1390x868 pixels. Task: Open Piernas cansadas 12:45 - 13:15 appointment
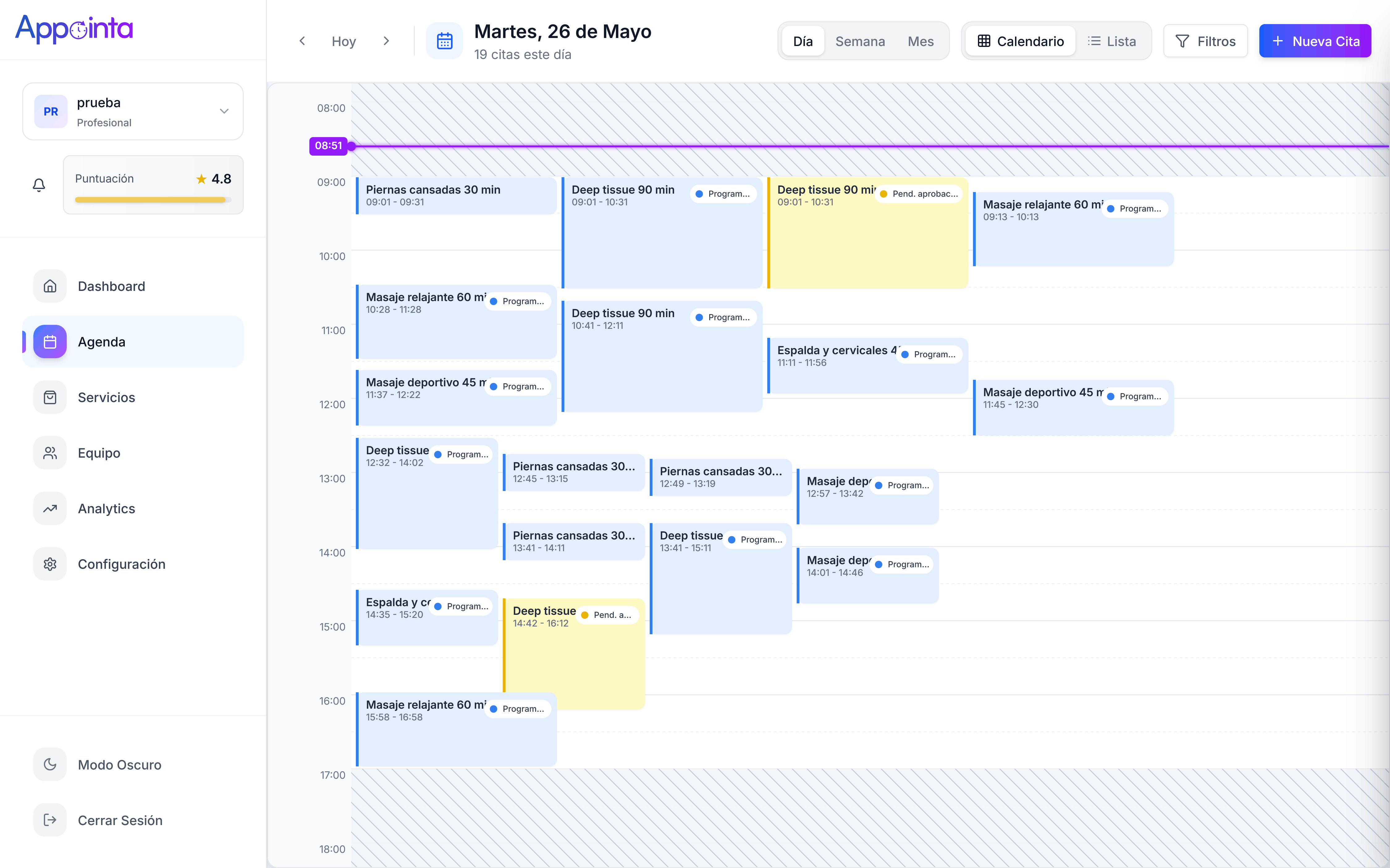point(574,472)
